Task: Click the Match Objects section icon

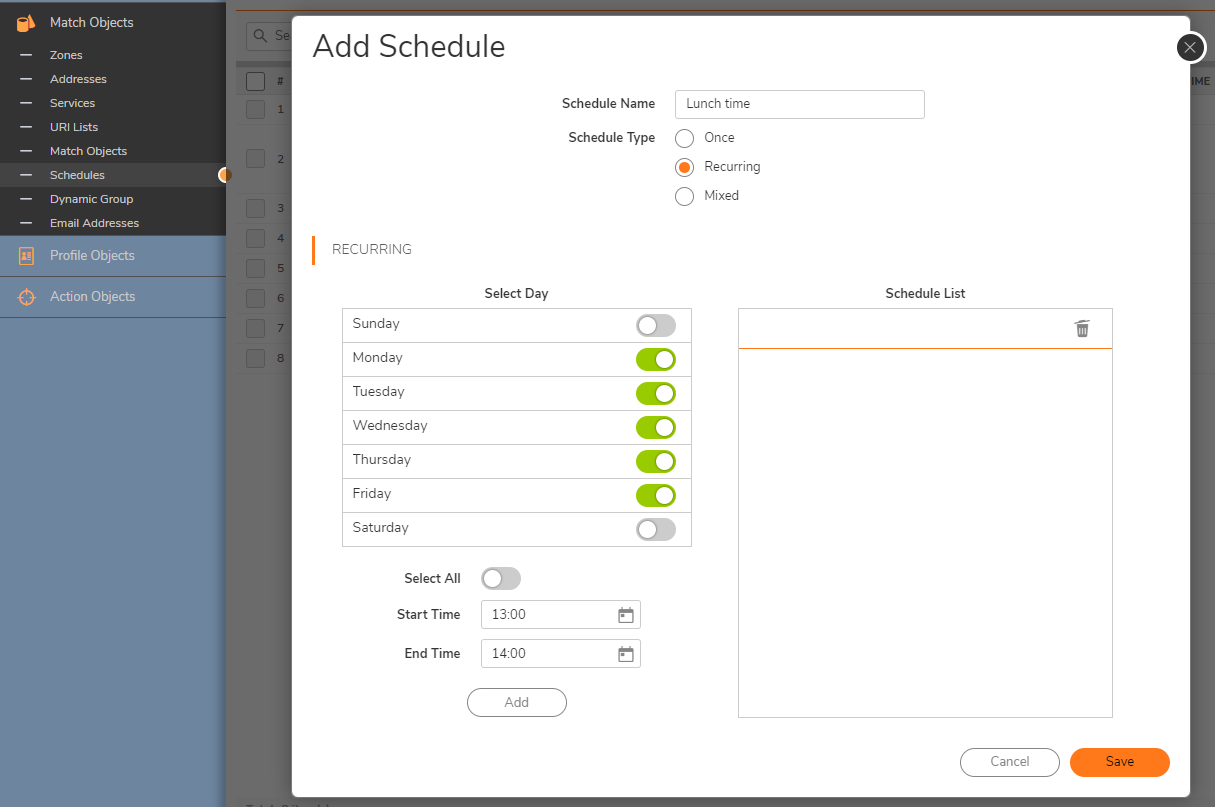Action: [26, 22]
